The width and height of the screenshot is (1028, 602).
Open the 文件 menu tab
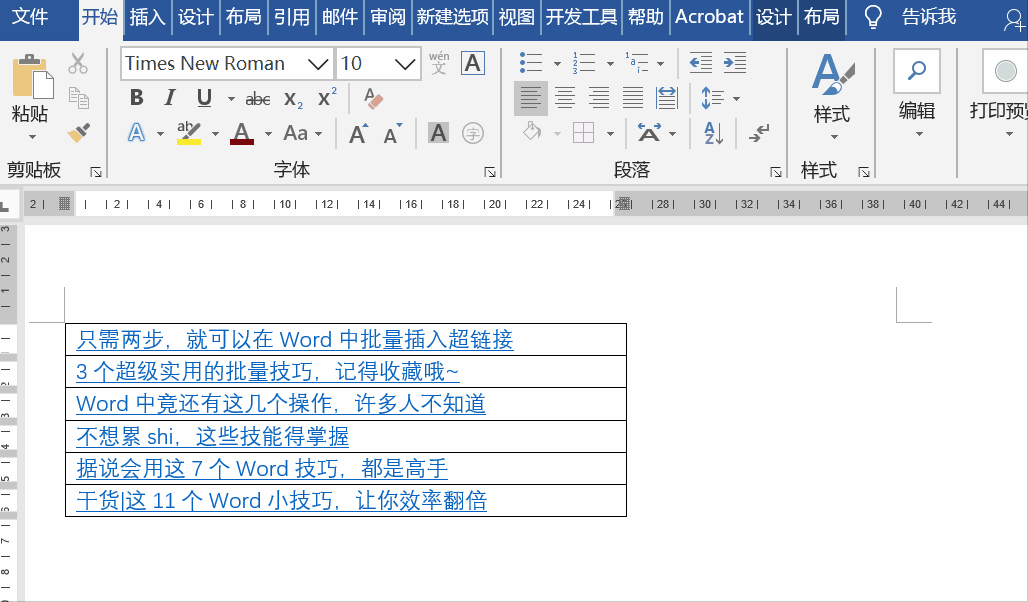[30, 16]
